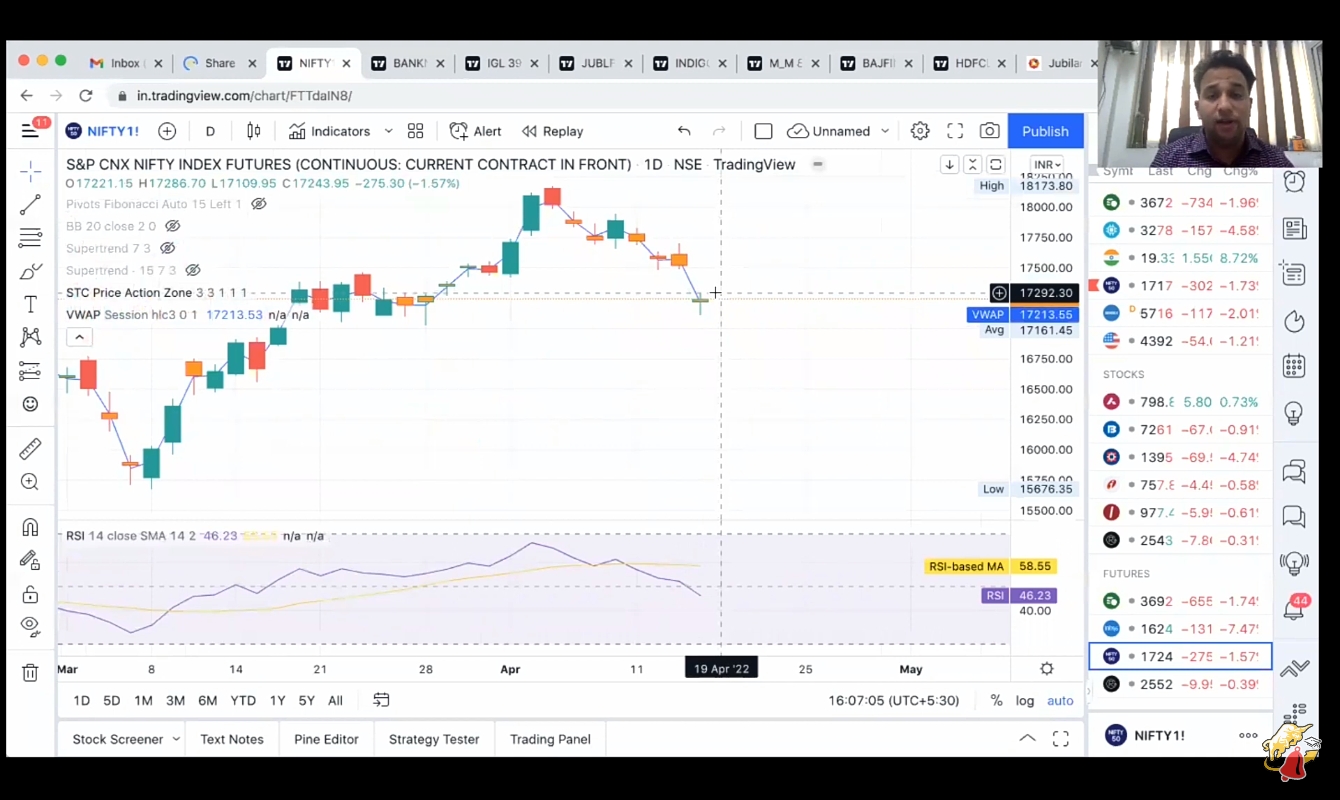
Task: Click the blue Publish button
Action: 1045,131
